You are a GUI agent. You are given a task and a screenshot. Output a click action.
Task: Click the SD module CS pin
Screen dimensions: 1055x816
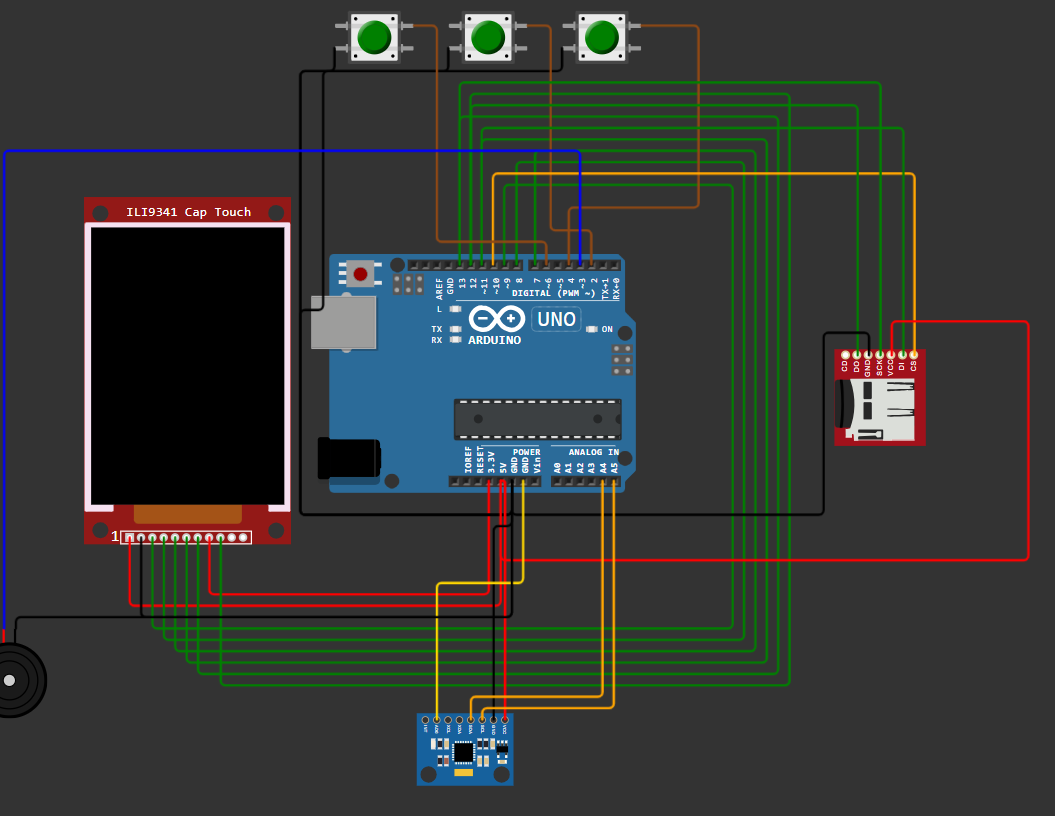pos(914,355)
